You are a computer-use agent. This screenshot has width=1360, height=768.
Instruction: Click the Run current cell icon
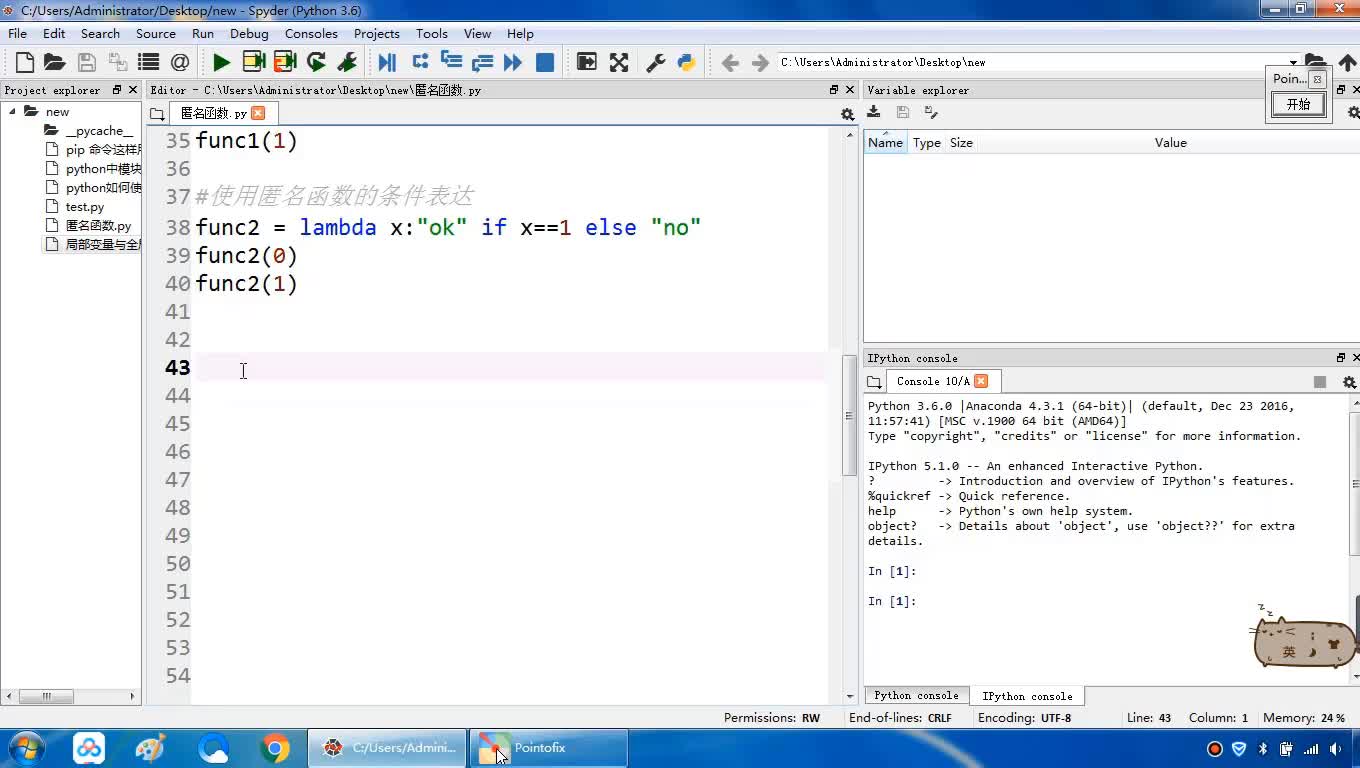(x=253, y=62)
